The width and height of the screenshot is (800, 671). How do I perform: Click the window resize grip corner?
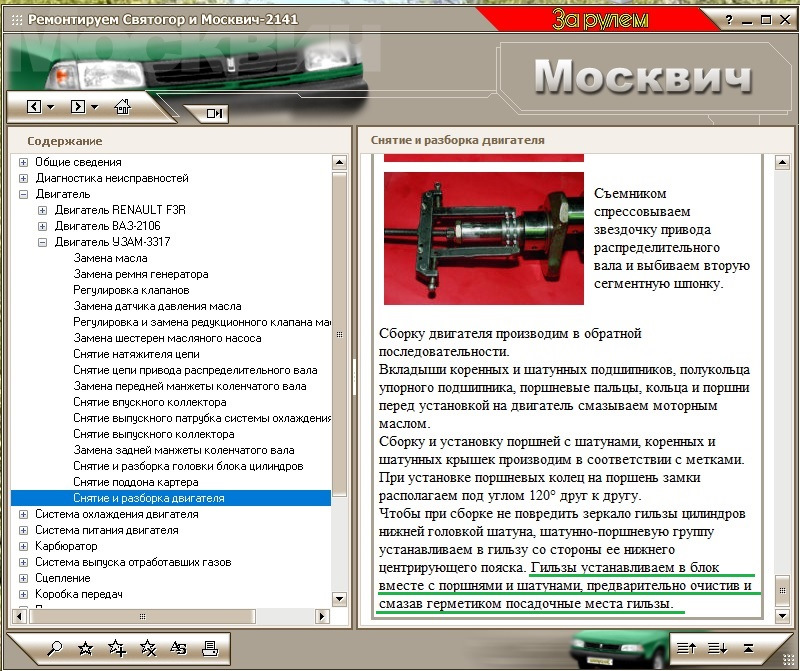[x=788, y=660]
